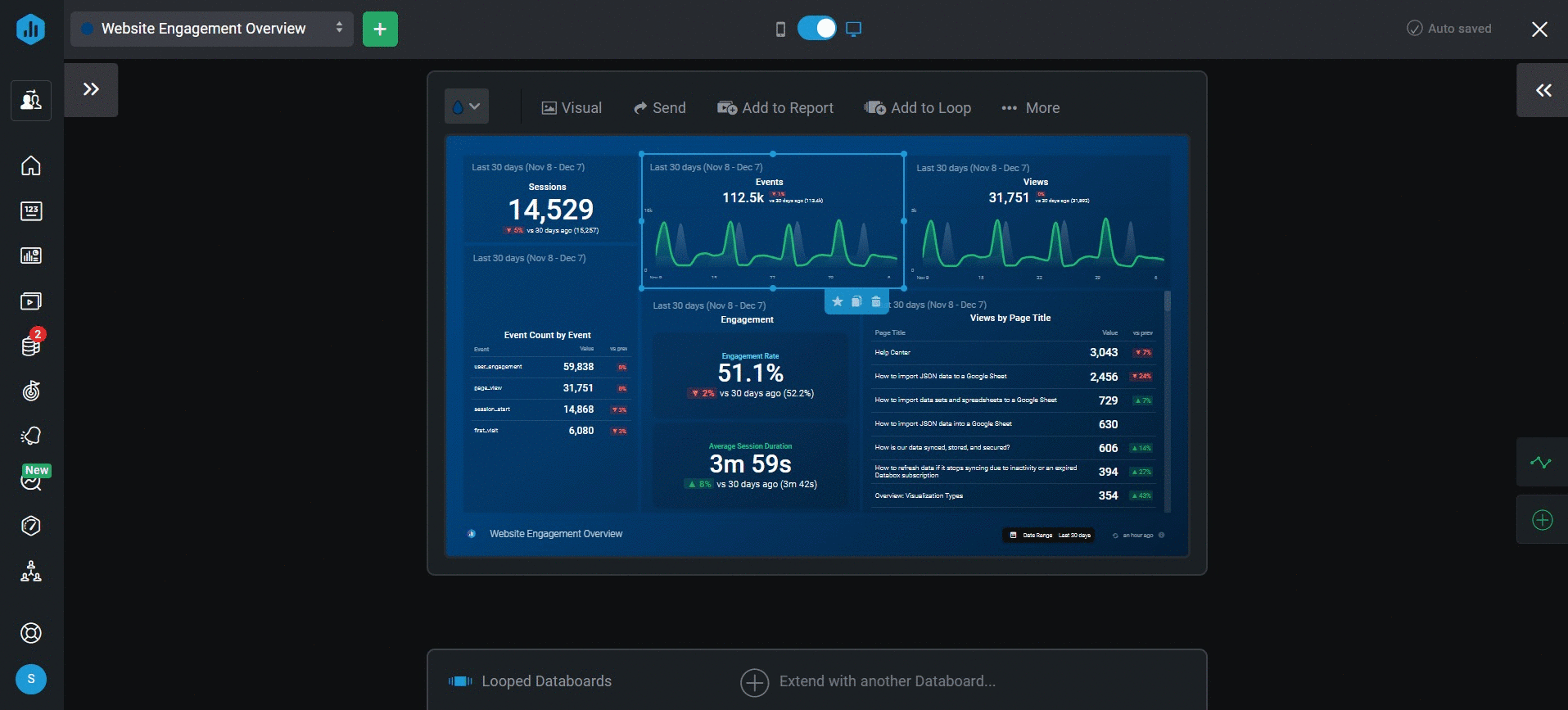The width and height of the screenshot is (1568, 710).
Task: Click the star icon on Events datablock
Action: [x=837, y=301]
